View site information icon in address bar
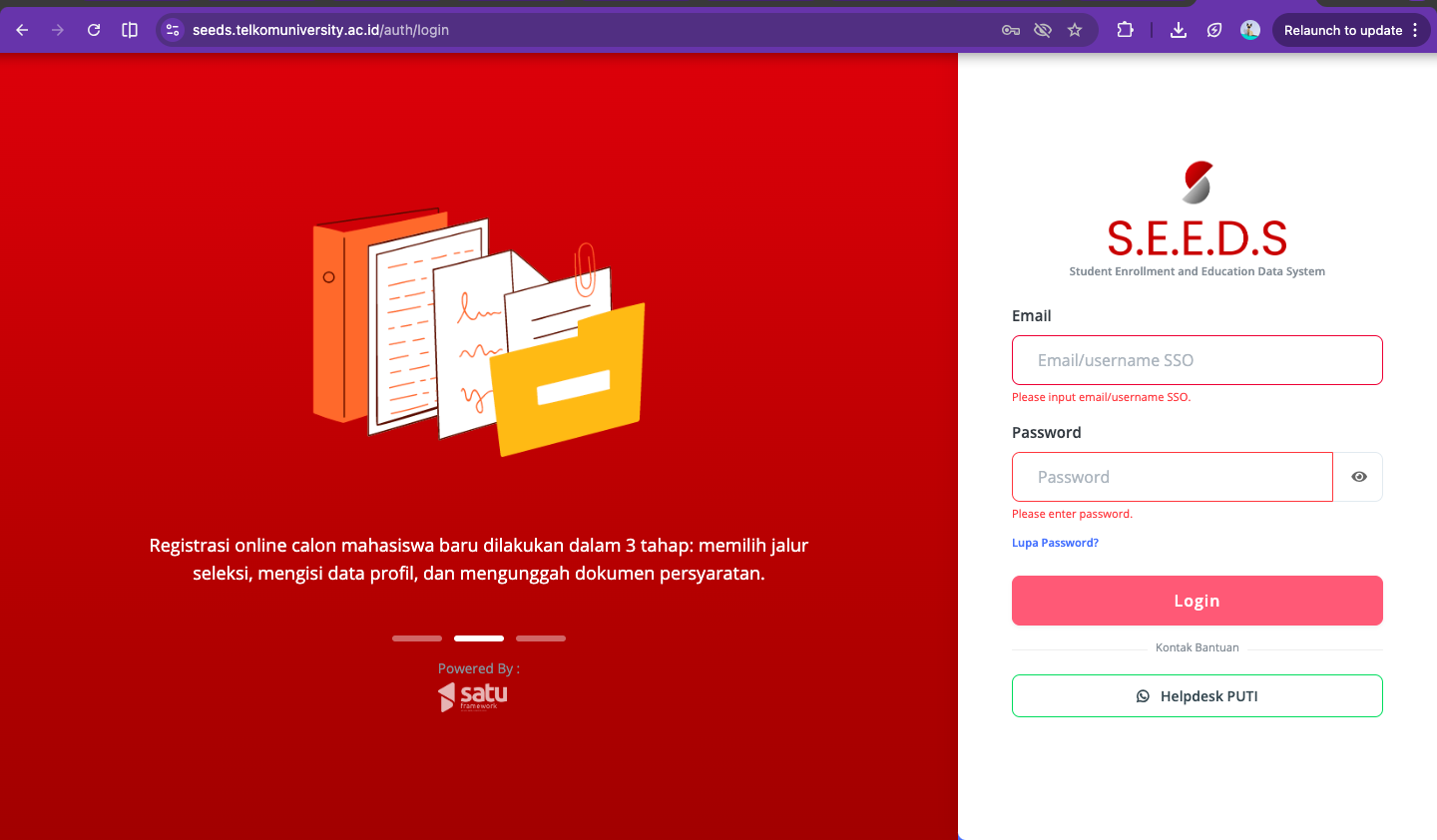This screenshot has height=840, width=1437. pos(173,30)
